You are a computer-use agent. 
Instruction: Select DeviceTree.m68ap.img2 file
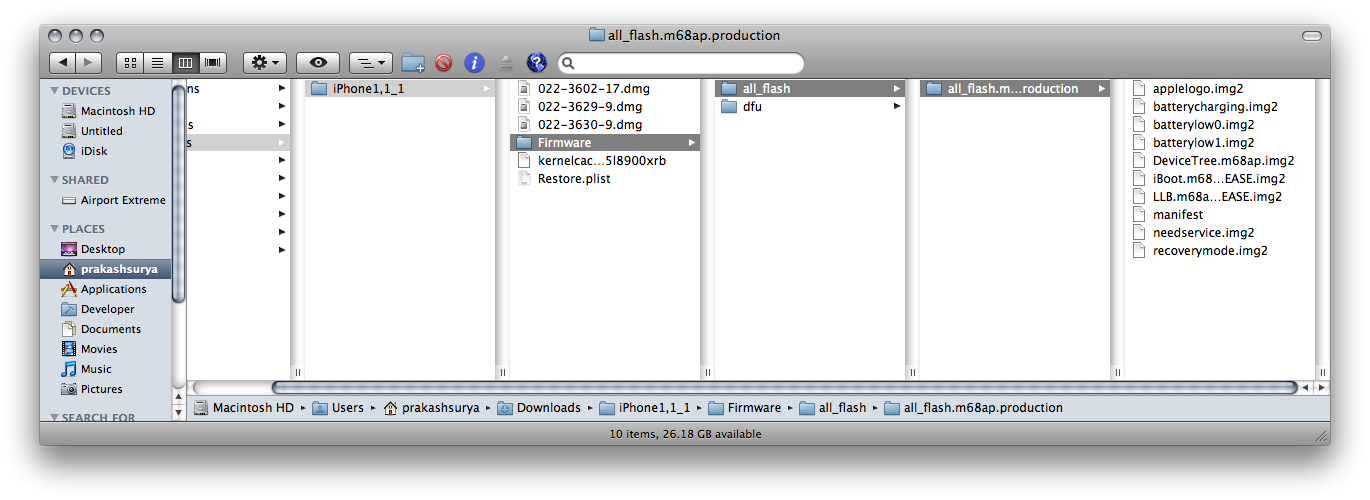1223,161
